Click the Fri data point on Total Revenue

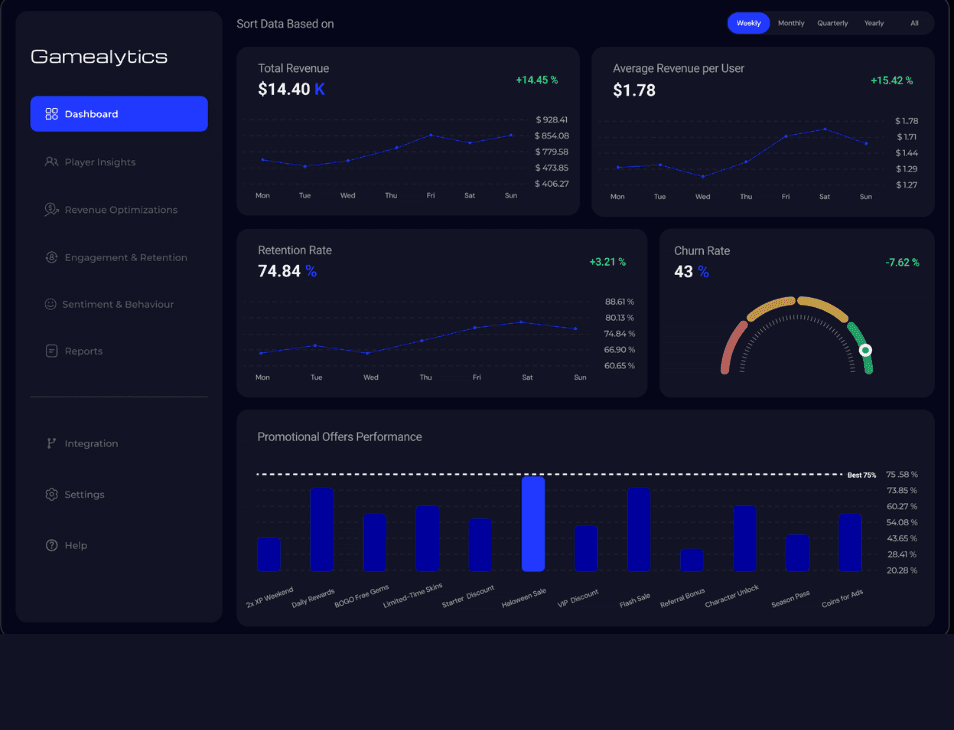coord(431,135)
